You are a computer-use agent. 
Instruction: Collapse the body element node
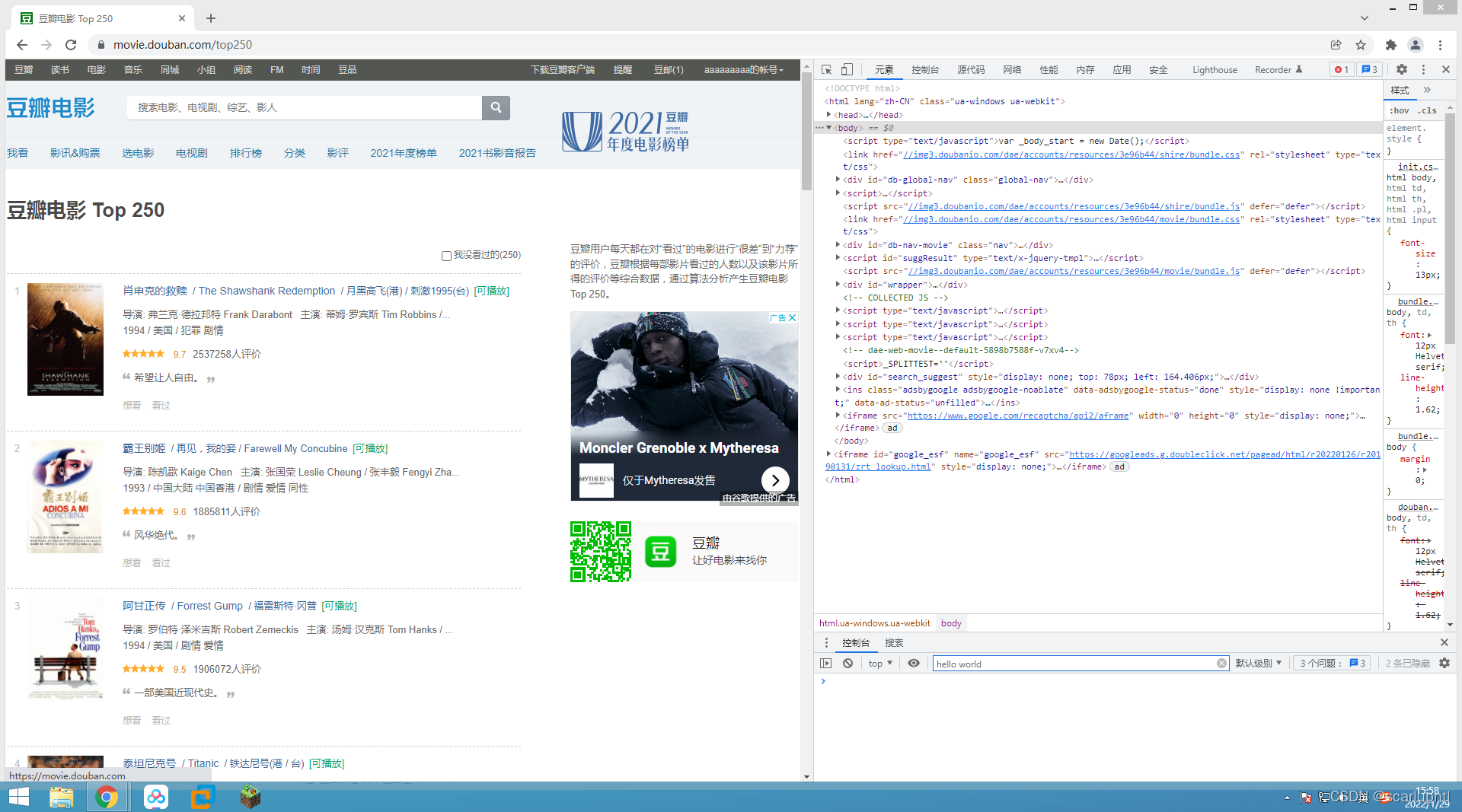pyautogui.click(x=828, y=128)
